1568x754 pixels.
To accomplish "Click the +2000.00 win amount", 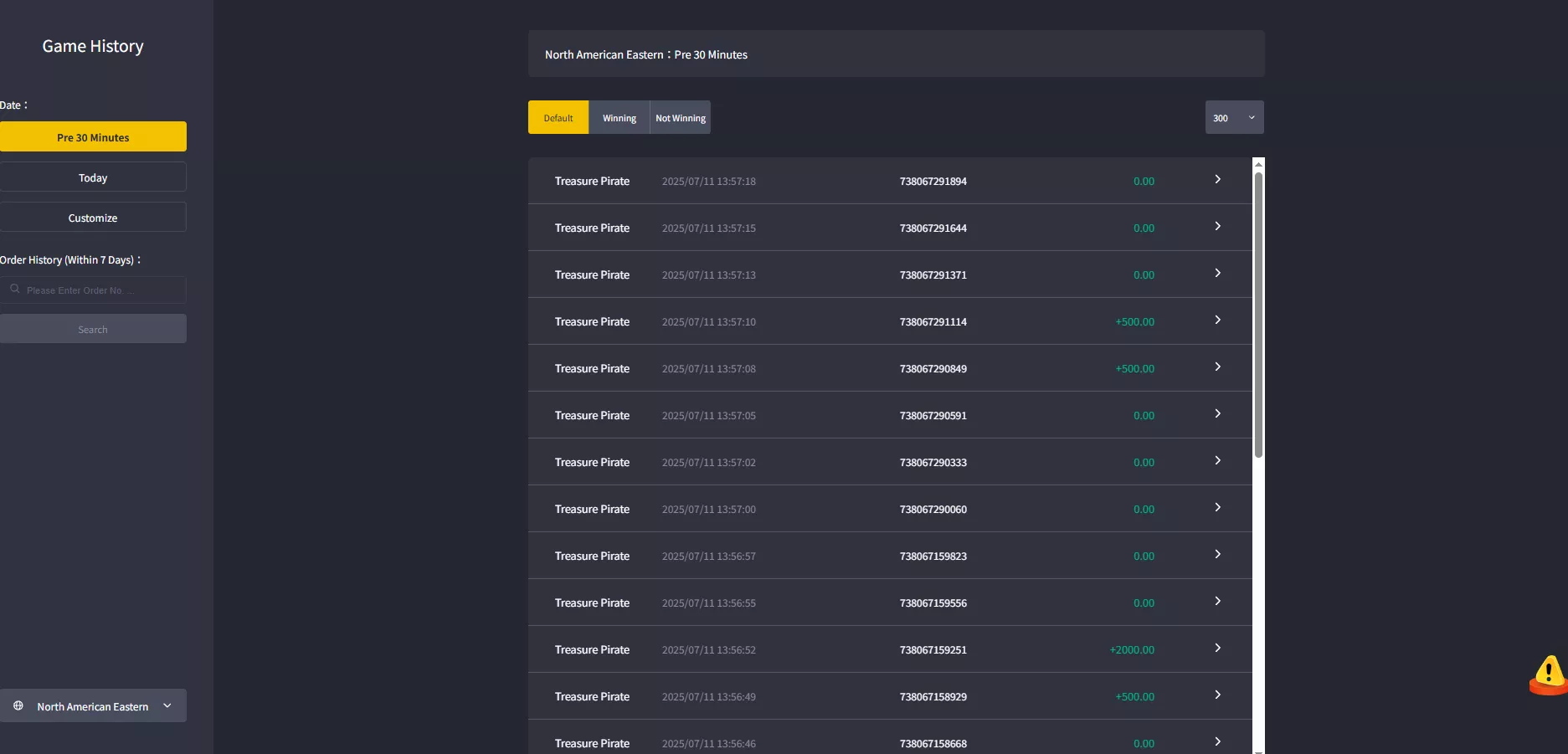I will [x=1132, y=649].
